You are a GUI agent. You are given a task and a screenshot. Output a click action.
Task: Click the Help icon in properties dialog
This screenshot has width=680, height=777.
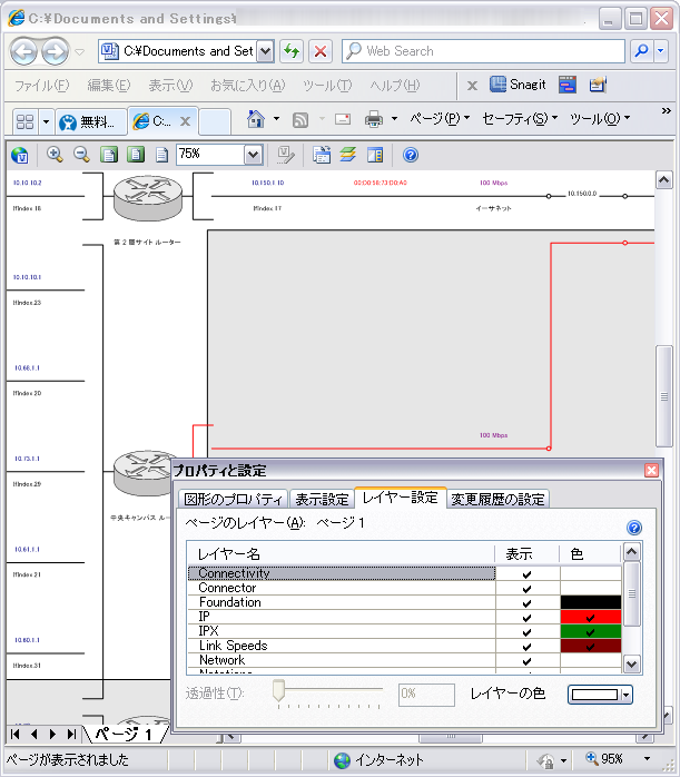[x=634, y=528]
